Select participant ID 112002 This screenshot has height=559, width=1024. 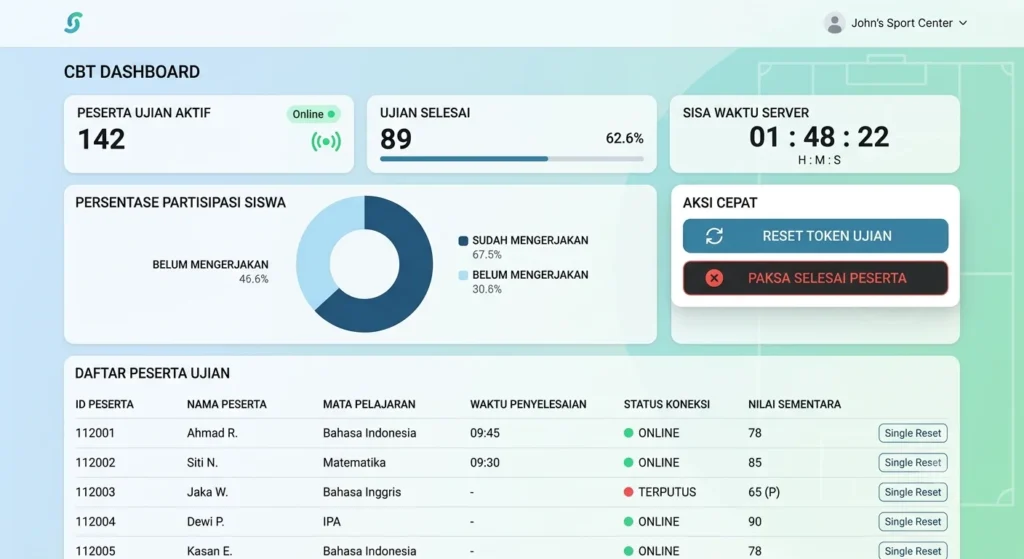pos(95,462)
